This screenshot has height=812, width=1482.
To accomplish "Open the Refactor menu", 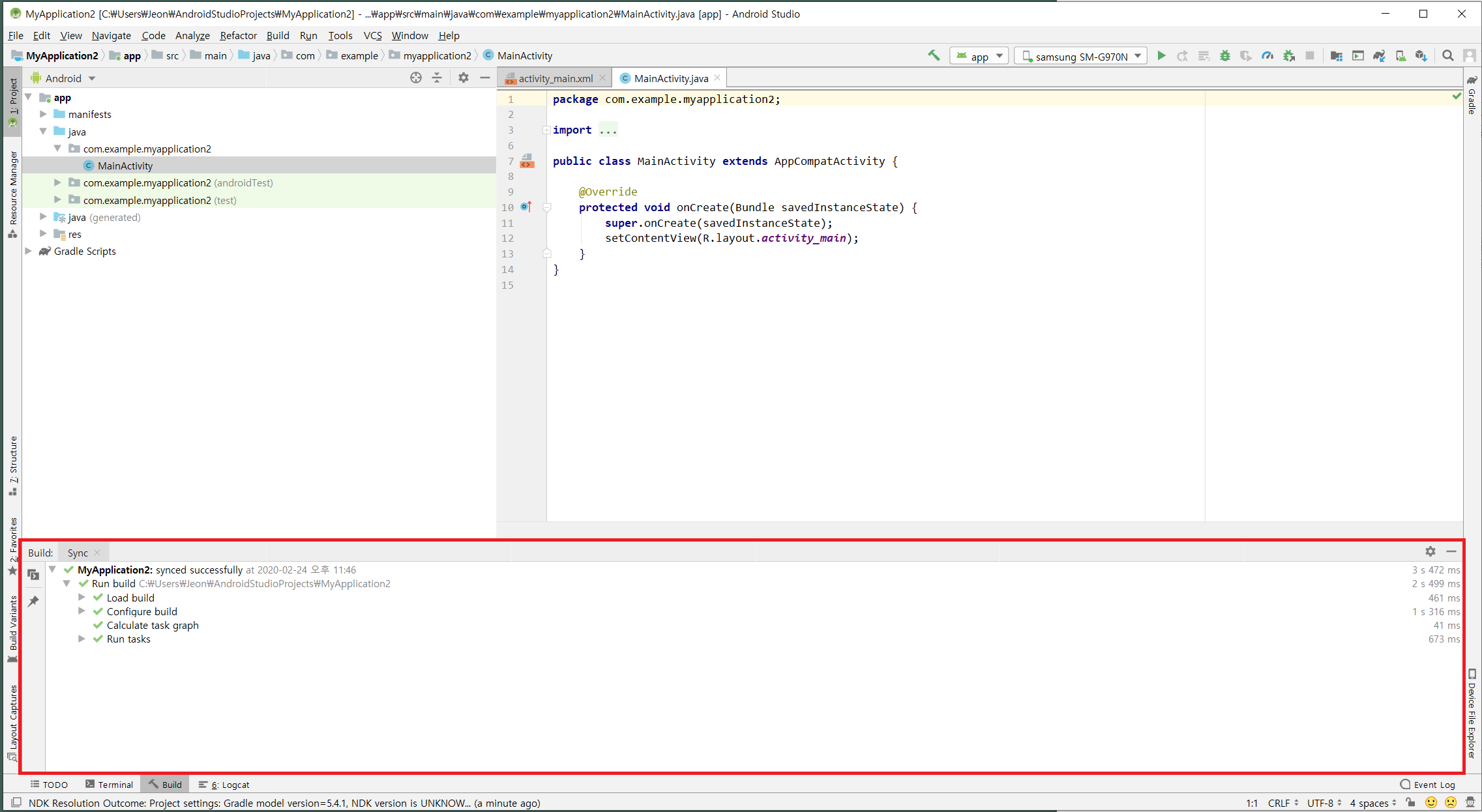I will [x=238, y=35].
